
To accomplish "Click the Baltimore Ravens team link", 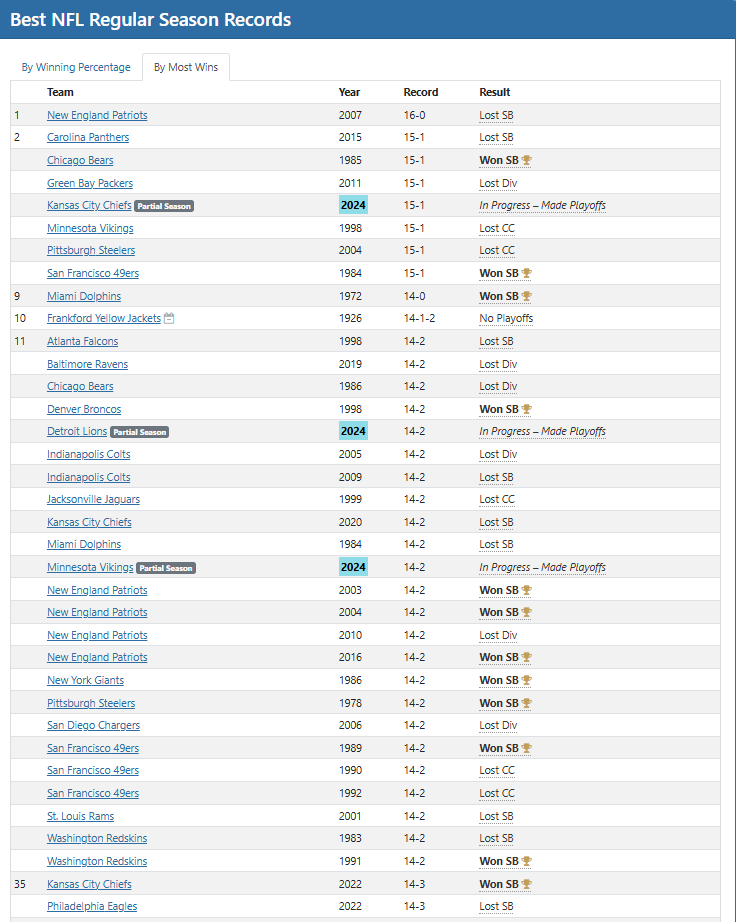I will coord(88,364).
